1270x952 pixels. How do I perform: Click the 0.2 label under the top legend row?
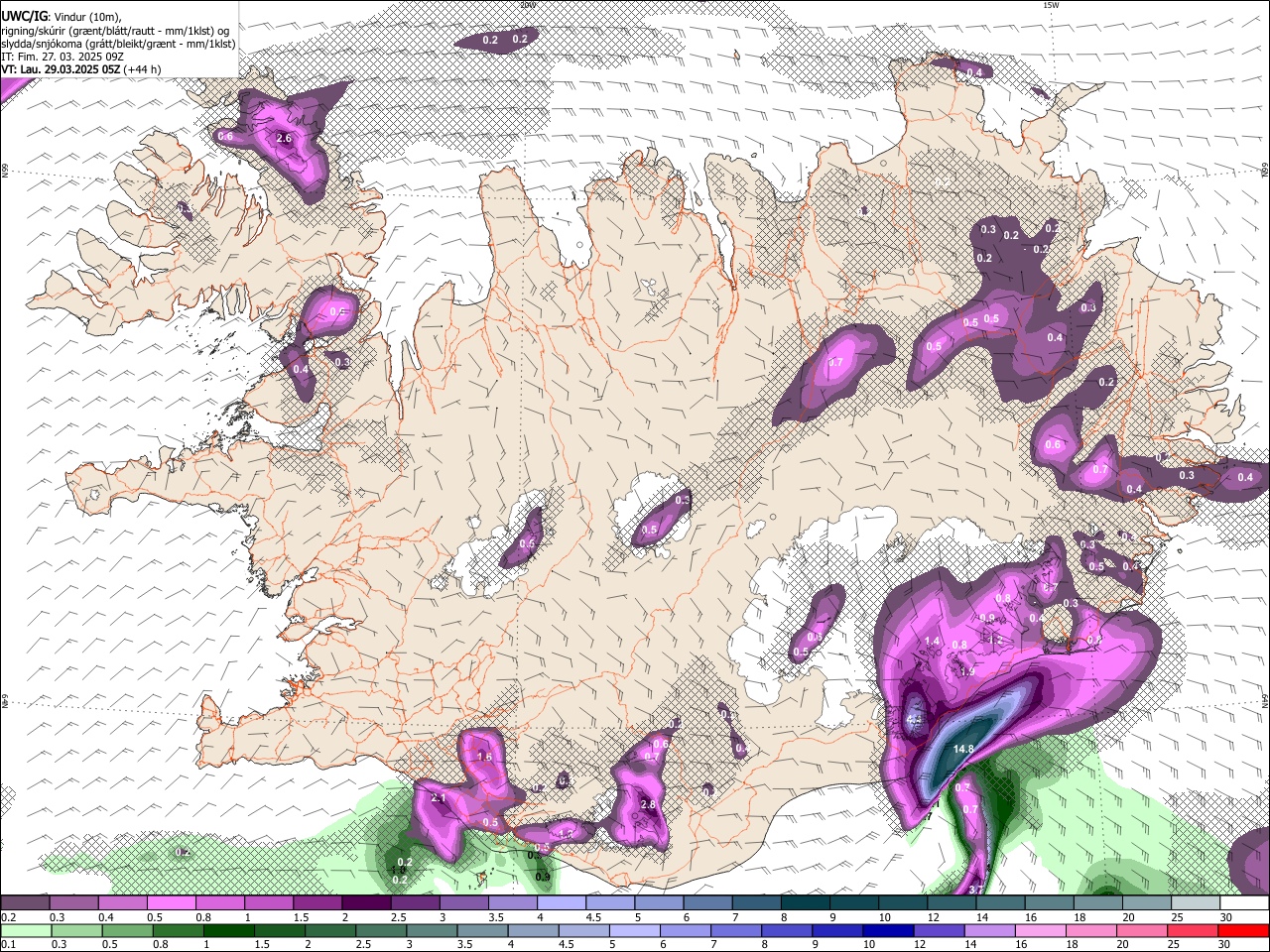coord(8,916)
